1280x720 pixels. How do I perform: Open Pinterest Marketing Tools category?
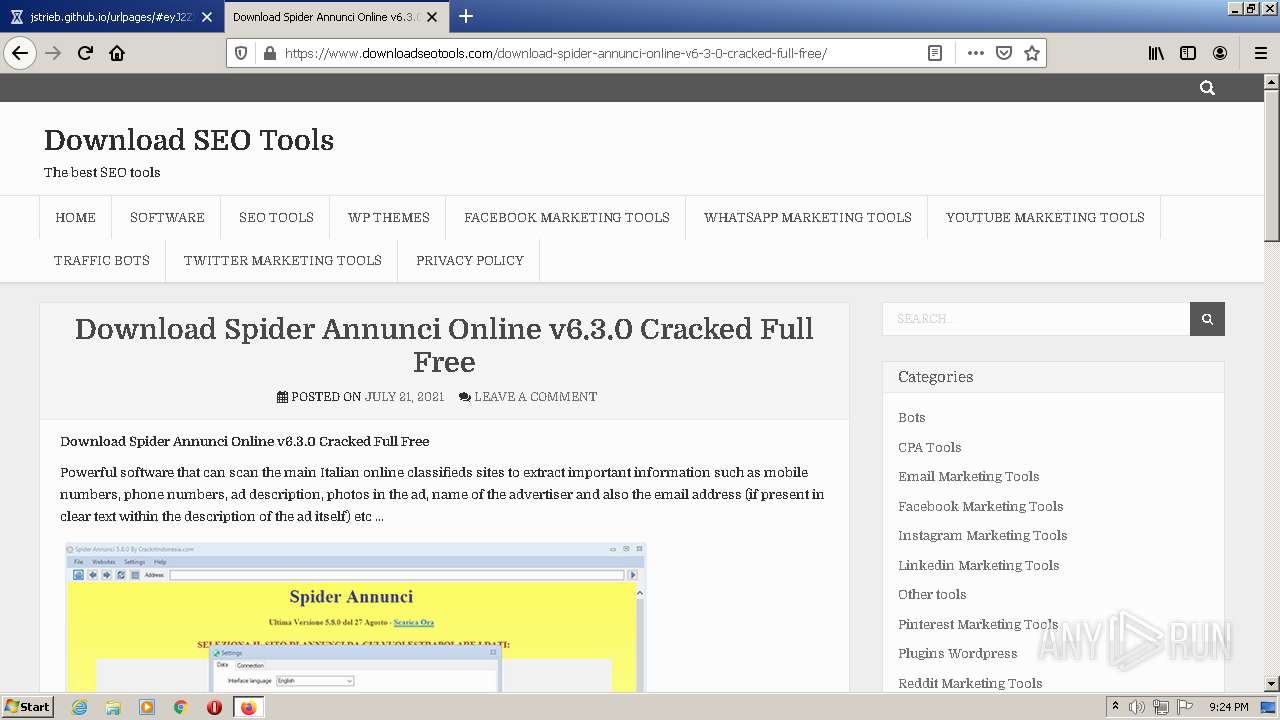pyautogui.click(x=978, y=624)
